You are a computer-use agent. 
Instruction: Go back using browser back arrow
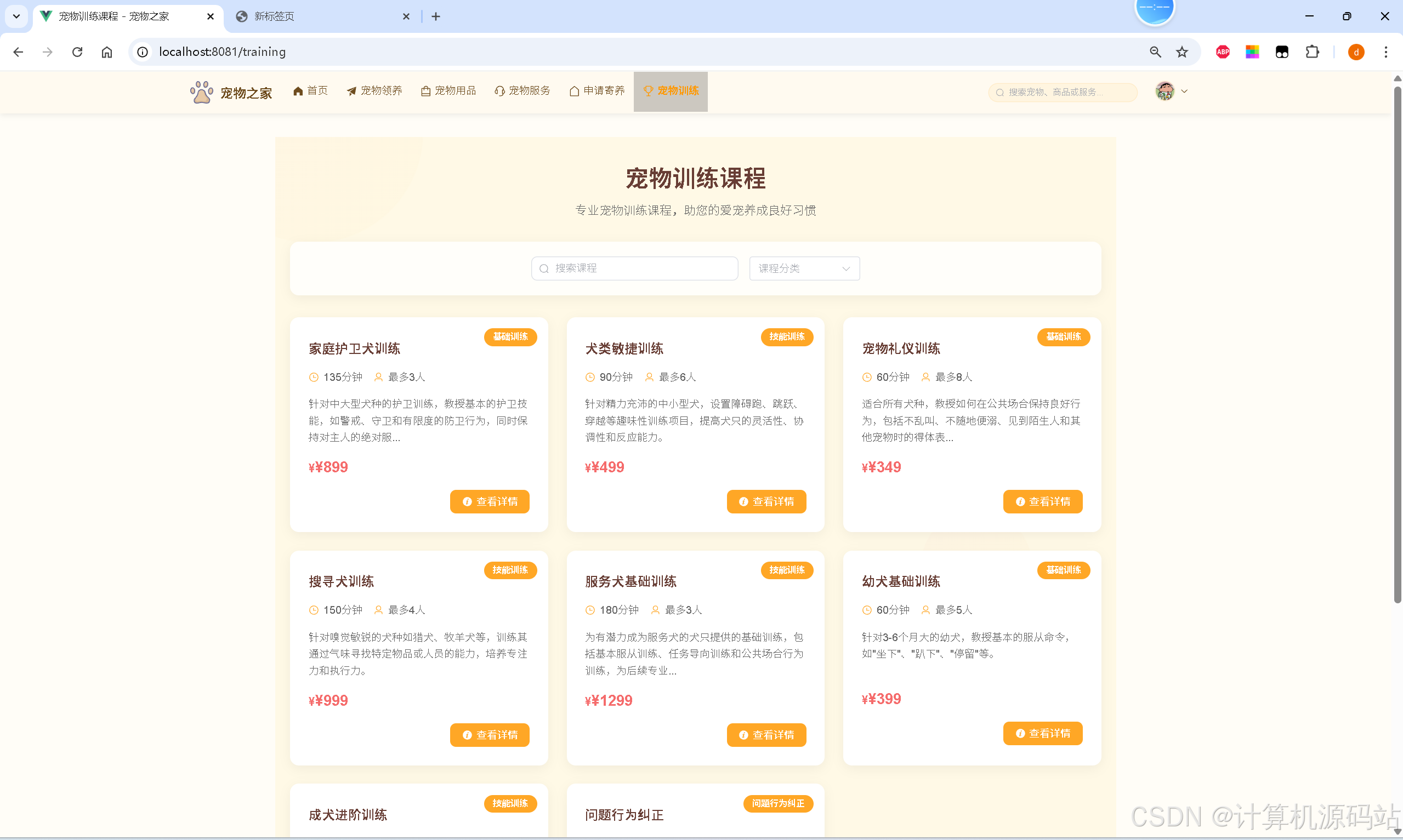pyautogui.click(x=18, y=52)
